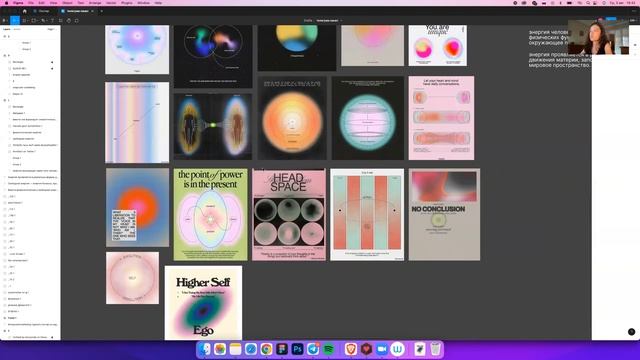Open the Plugins menu

click(127, 3)
